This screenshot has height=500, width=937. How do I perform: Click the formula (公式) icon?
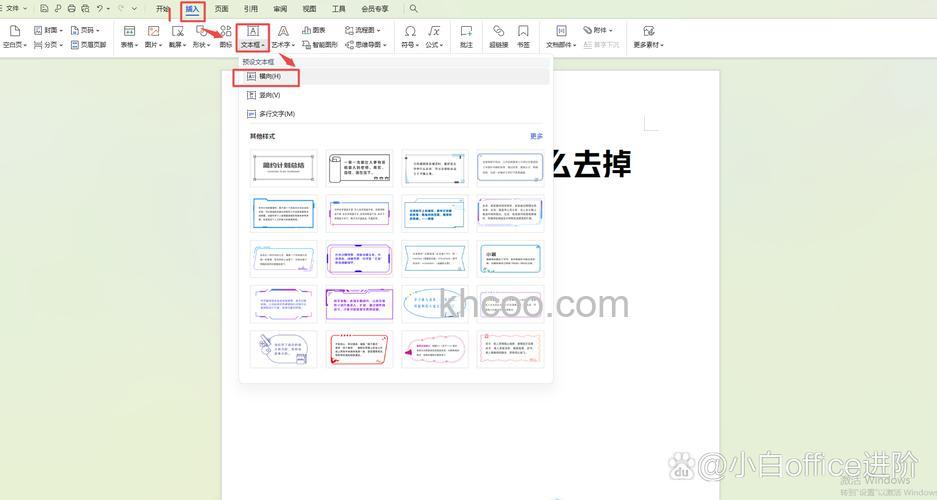pyautogui.click(x=434, y=31)
